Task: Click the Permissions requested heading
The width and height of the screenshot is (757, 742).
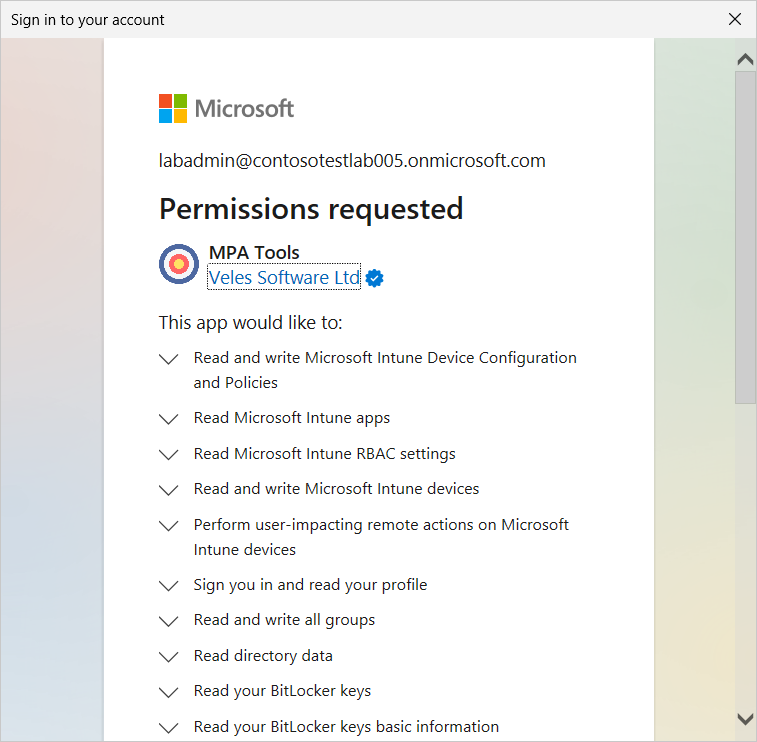Action: (x=311, y=209)
